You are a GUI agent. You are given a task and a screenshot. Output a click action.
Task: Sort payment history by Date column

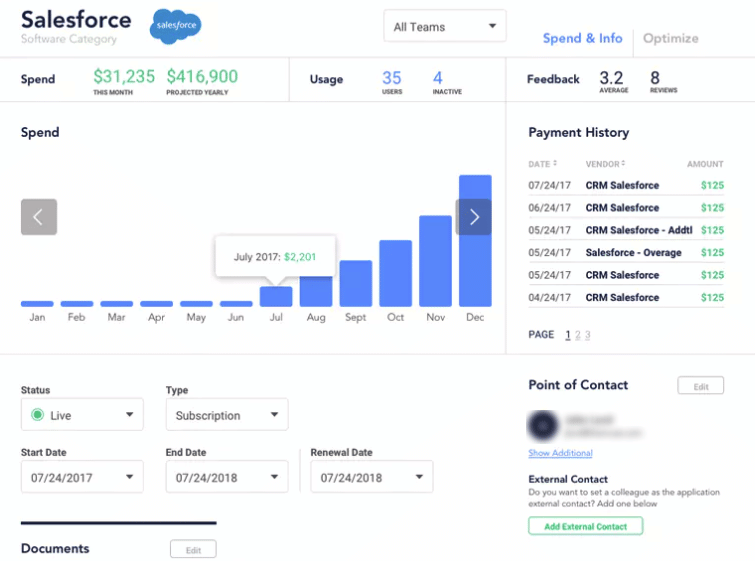(542, 164)
